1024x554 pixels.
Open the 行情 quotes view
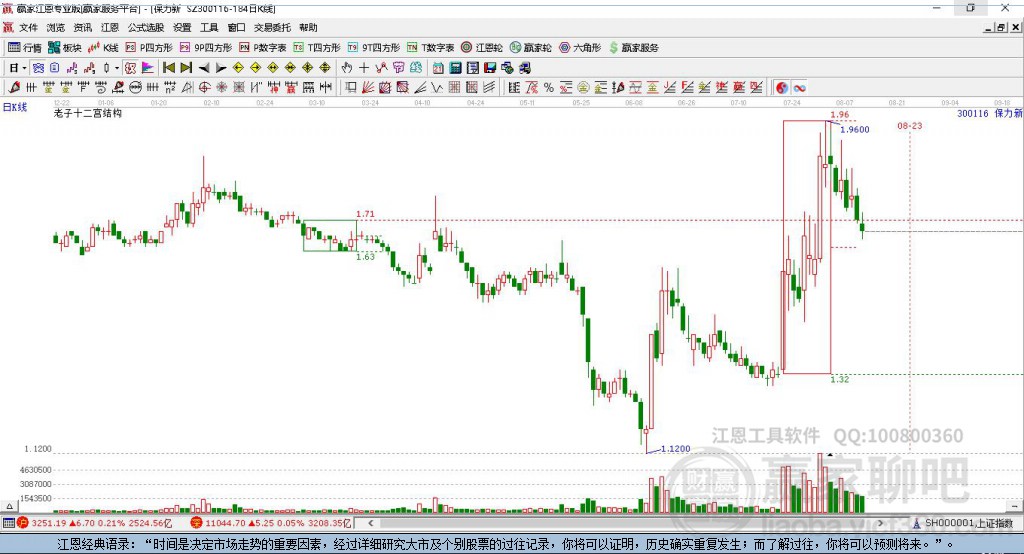[25, 48]
